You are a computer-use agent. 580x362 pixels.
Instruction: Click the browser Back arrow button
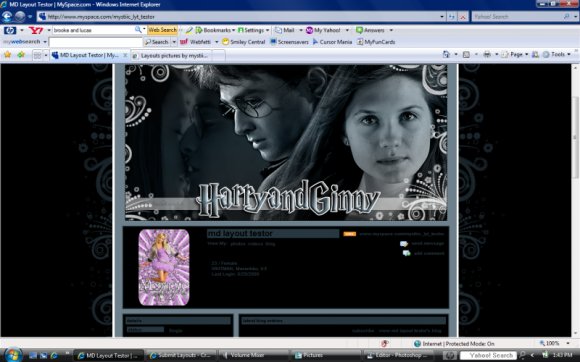[7, 17]
